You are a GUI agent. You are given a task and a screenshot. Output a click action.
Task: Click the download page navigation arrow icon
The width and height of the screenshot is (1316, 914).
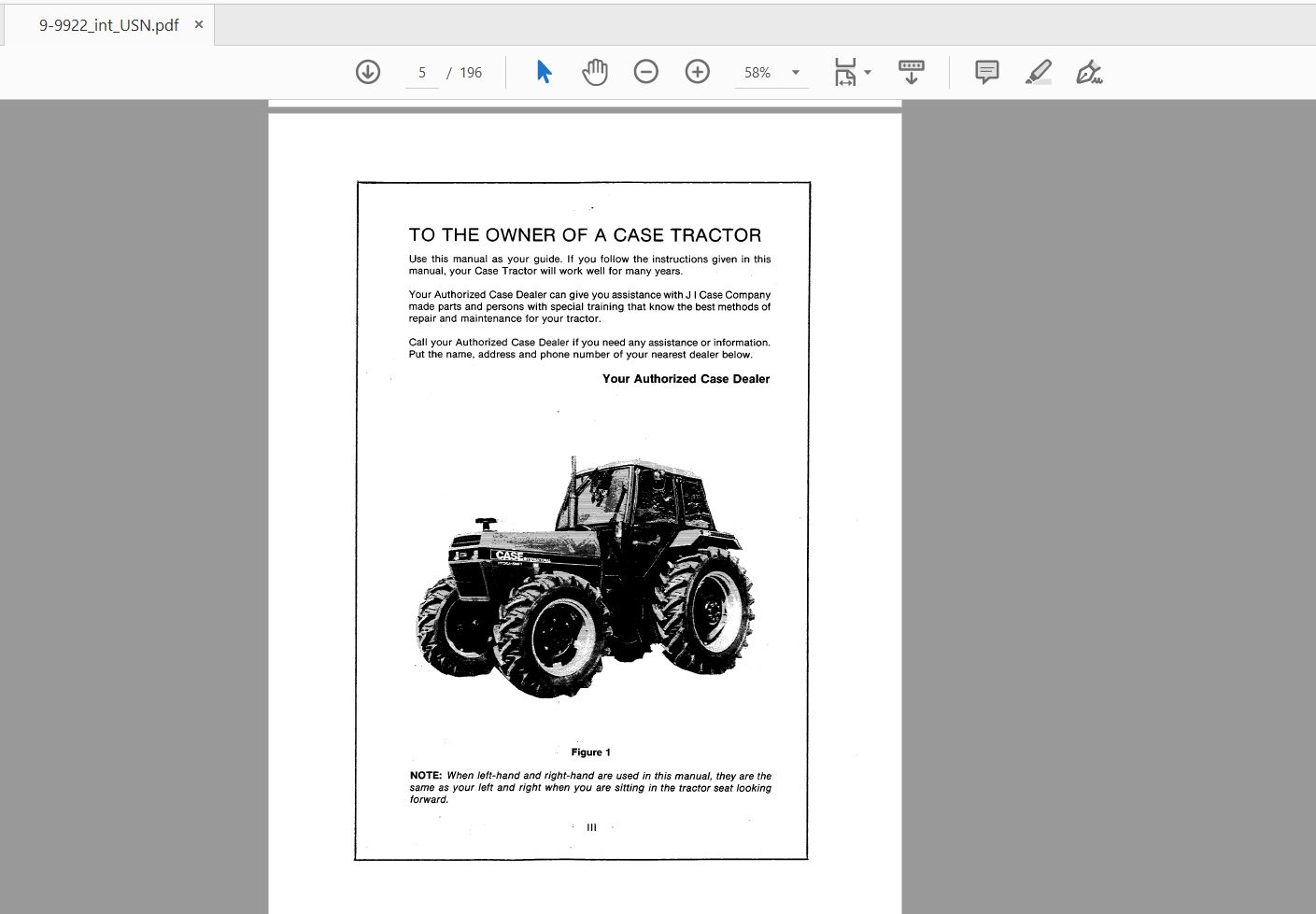point(368,71)
